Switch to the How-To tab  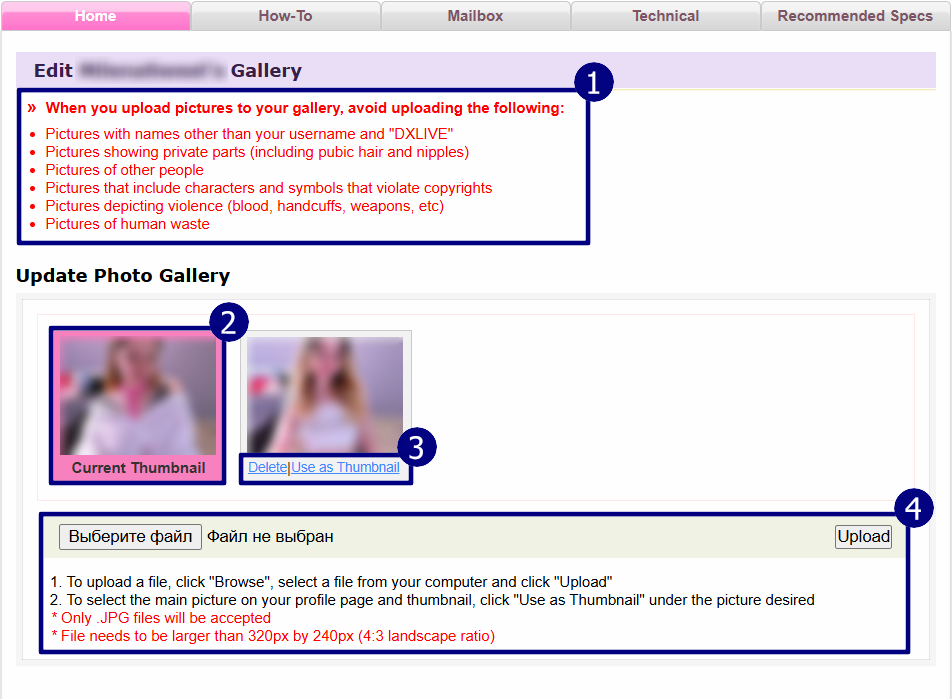(x=285, y=16)
